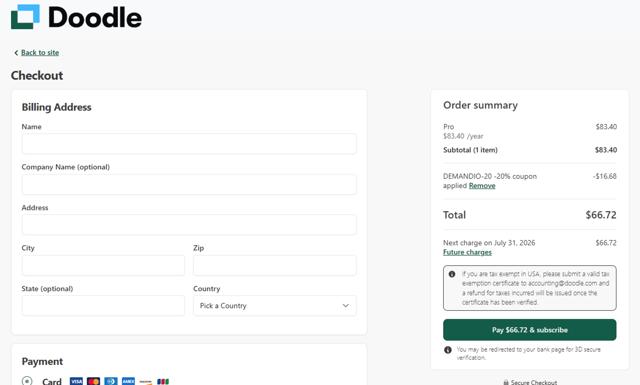Image resolution: width=640 pixels, height=385 pixels.
Task: Open the Back to site link
Action: coord(40,52)
